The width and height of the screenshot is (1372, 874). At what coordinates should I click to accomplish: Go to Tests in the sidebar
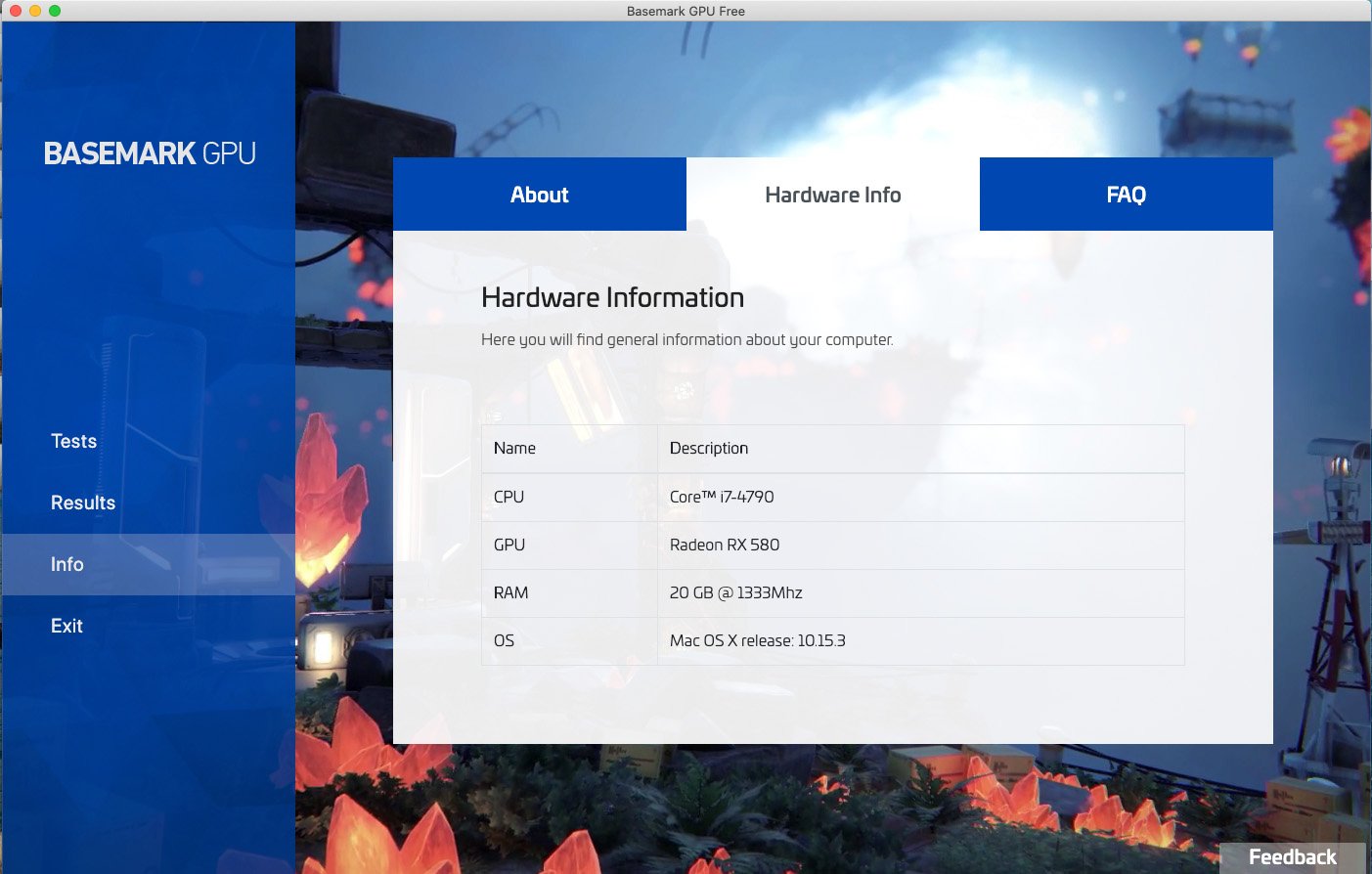point(74,441)
